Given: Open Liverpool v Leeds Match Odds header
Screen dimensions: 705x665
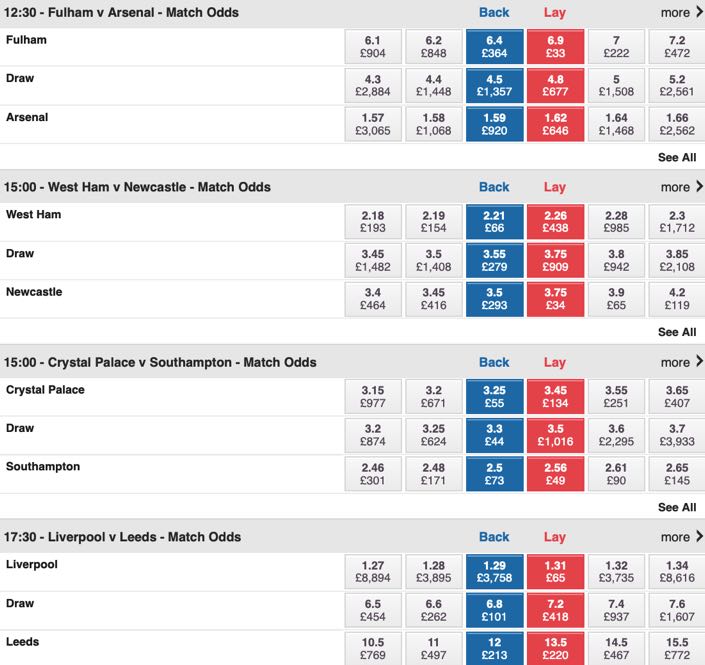Looking at the screenshot, I should [122, 537].
